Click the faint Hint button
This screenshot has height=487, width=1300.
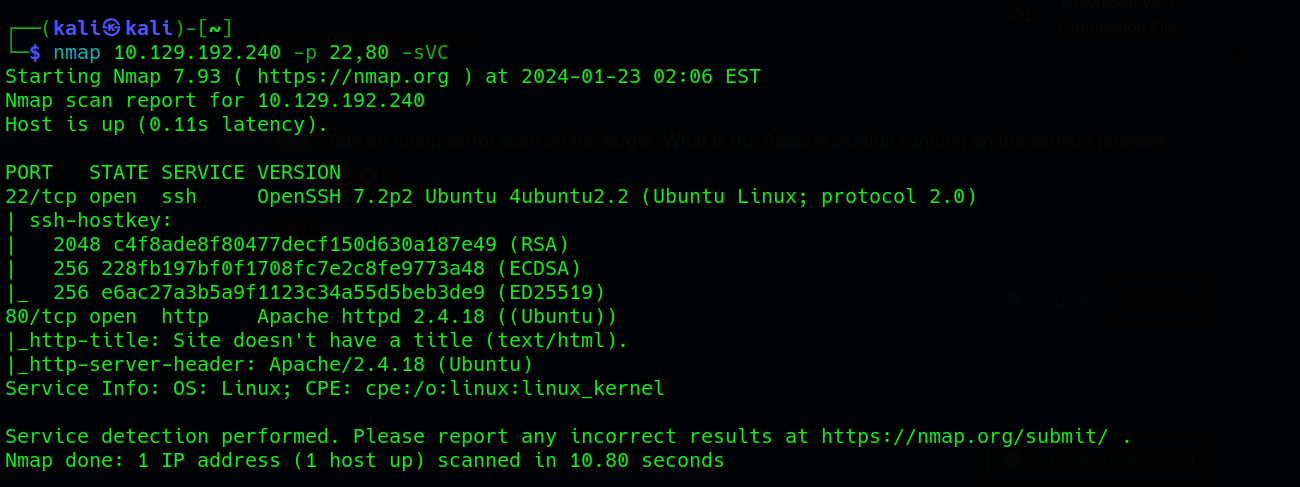[x=1156, y=299]
